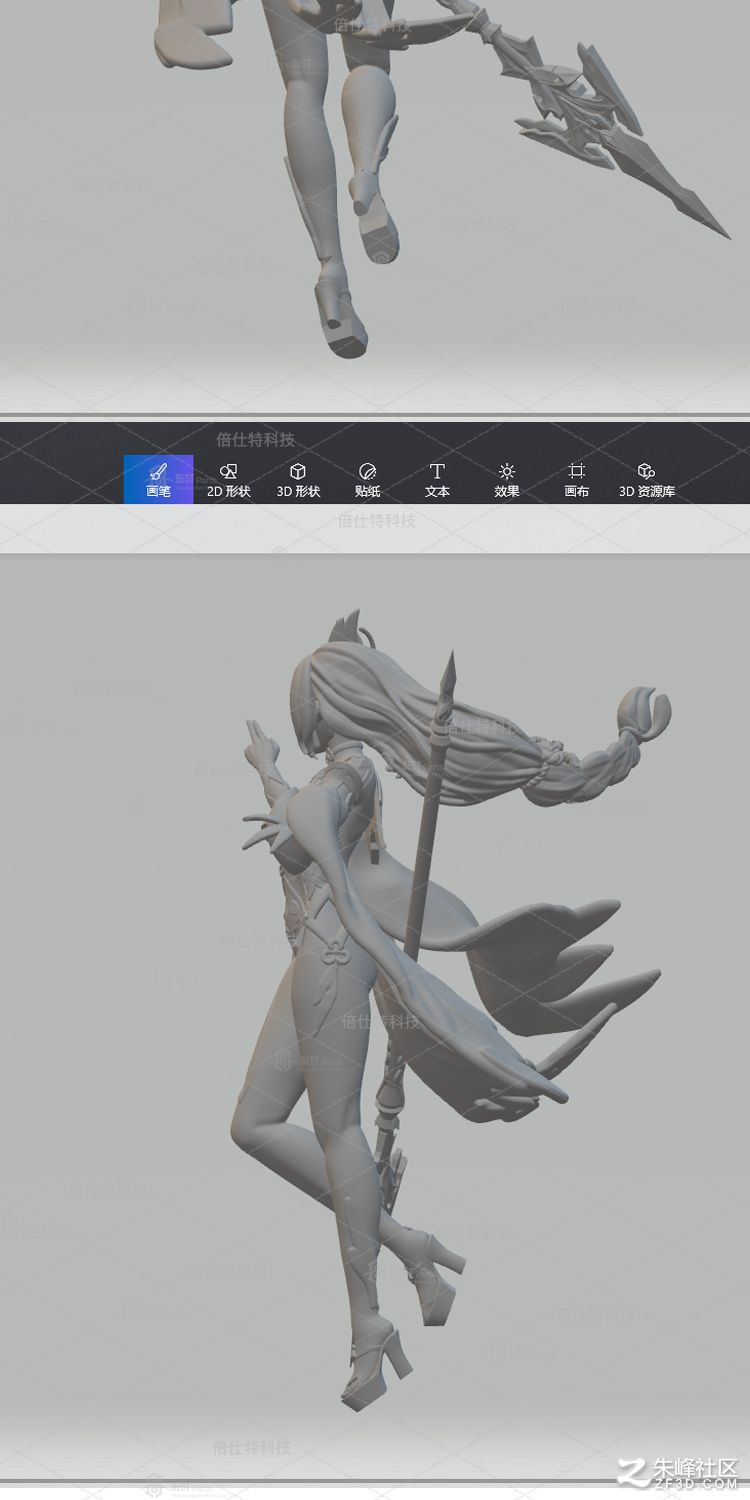750x1500 pixels.
Task: Open the 效果 effects panel
Action: tap(507, 479)
